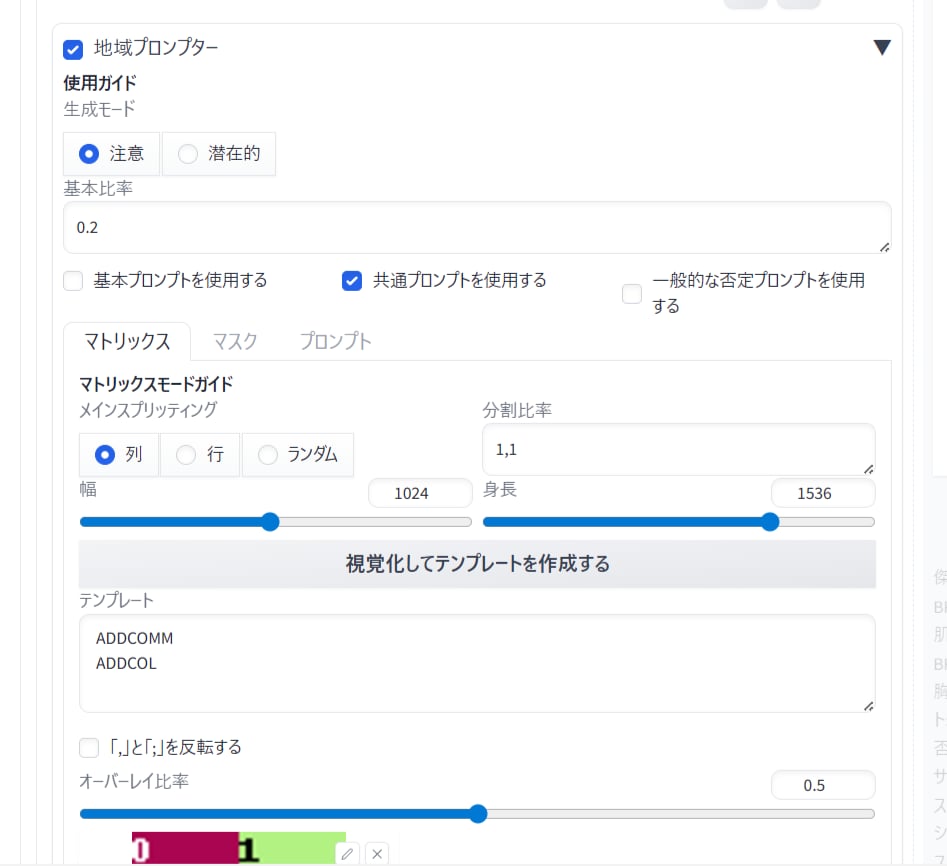The image size is (947, 866).
Task: Select 行 as main splitting option
Action: point(186,455)
